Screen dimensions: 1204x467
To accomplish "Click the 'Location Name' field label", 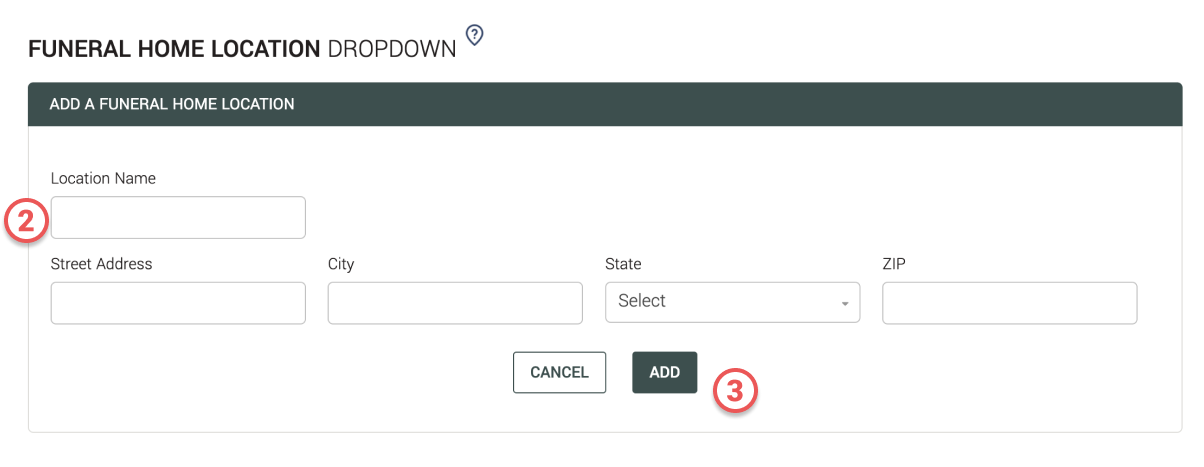I will click(103, 179).
